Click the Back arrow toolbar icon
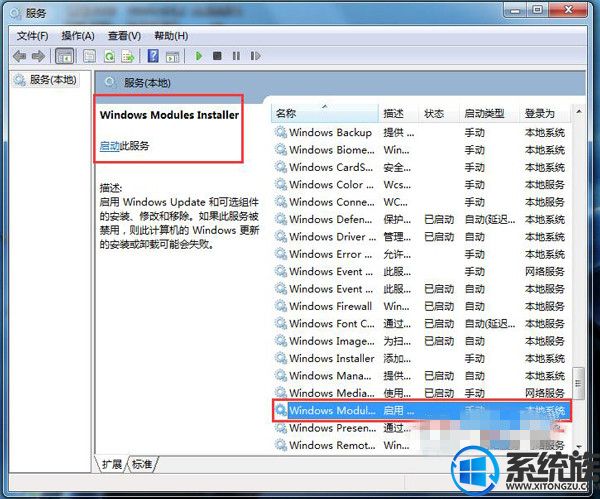 (x=20, y=56)
